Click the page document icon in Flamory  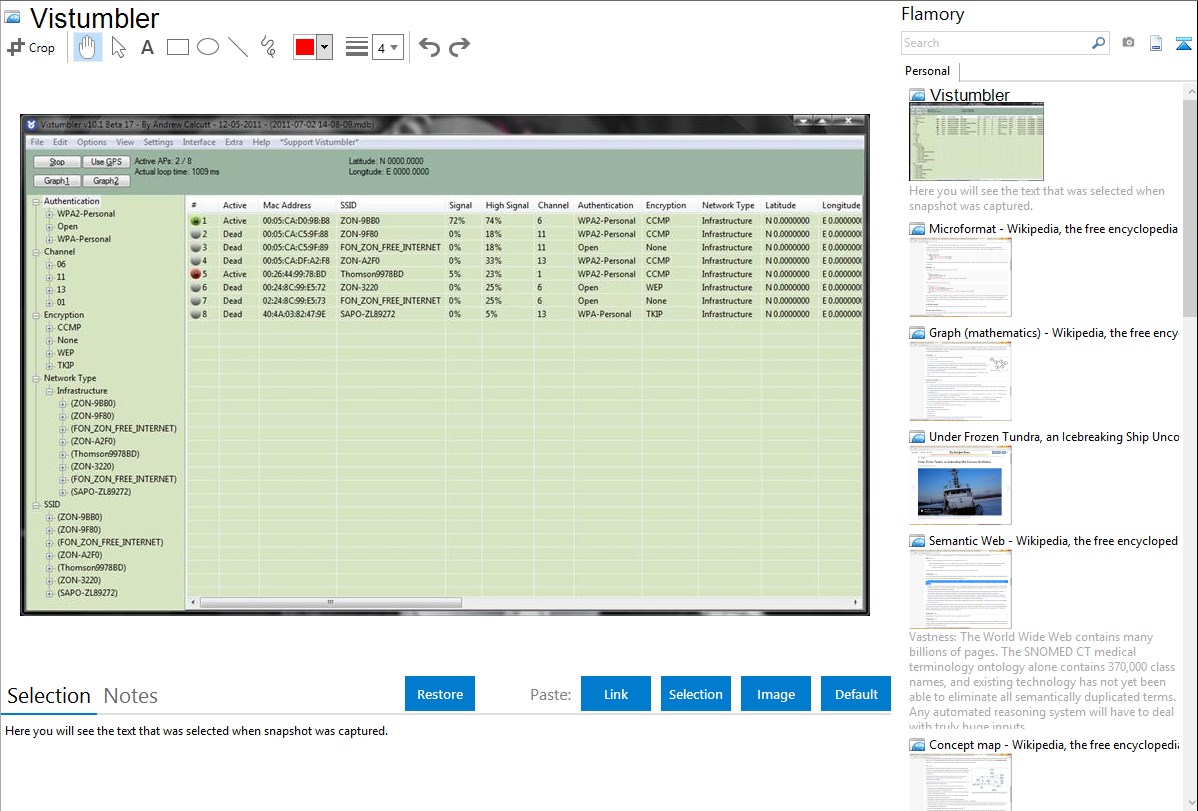(x=1156, y=43)
